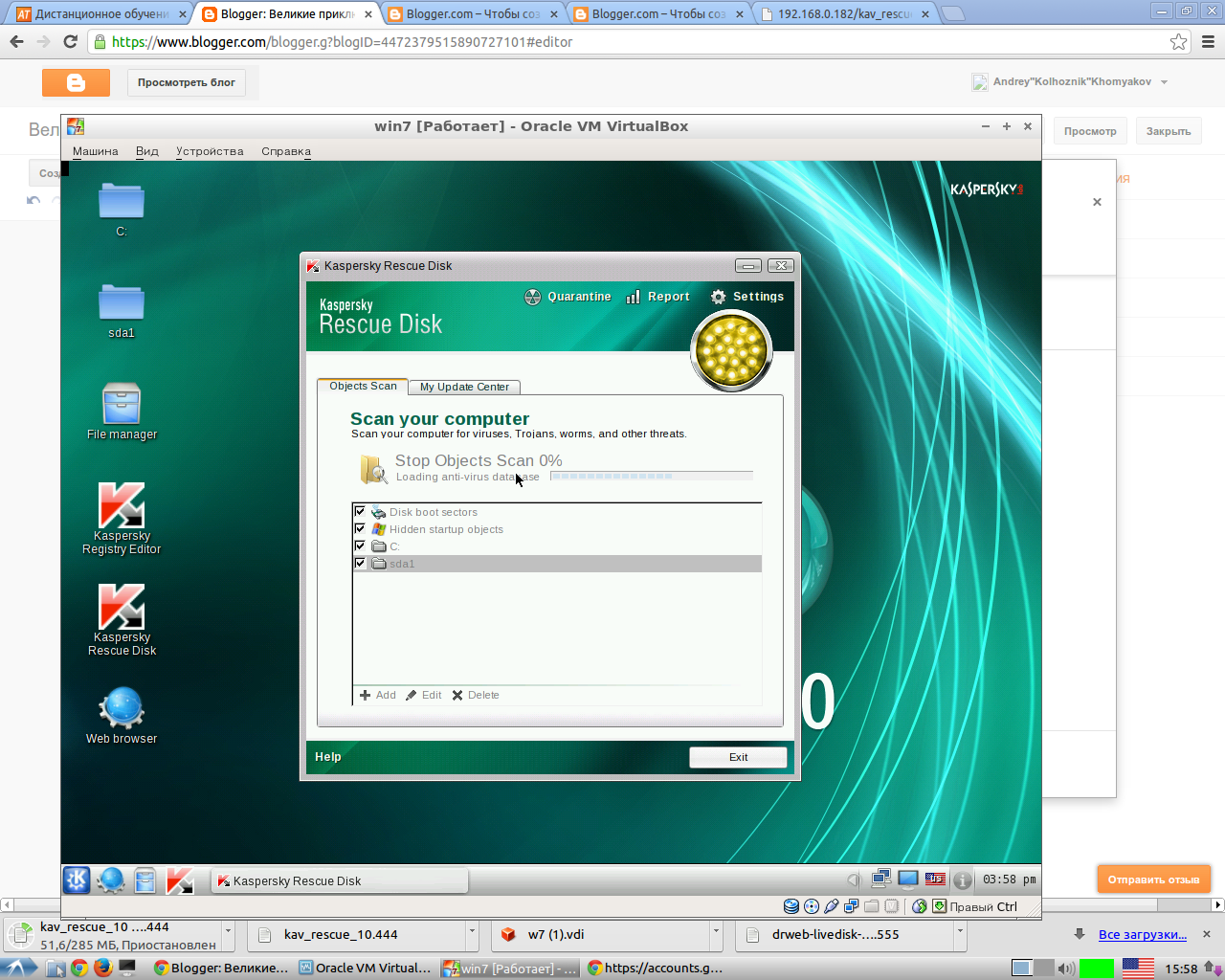Screen dimensions: 1225x980
Task: Open the Устройства menu in VirtualBox
Action: pos(209,151)
